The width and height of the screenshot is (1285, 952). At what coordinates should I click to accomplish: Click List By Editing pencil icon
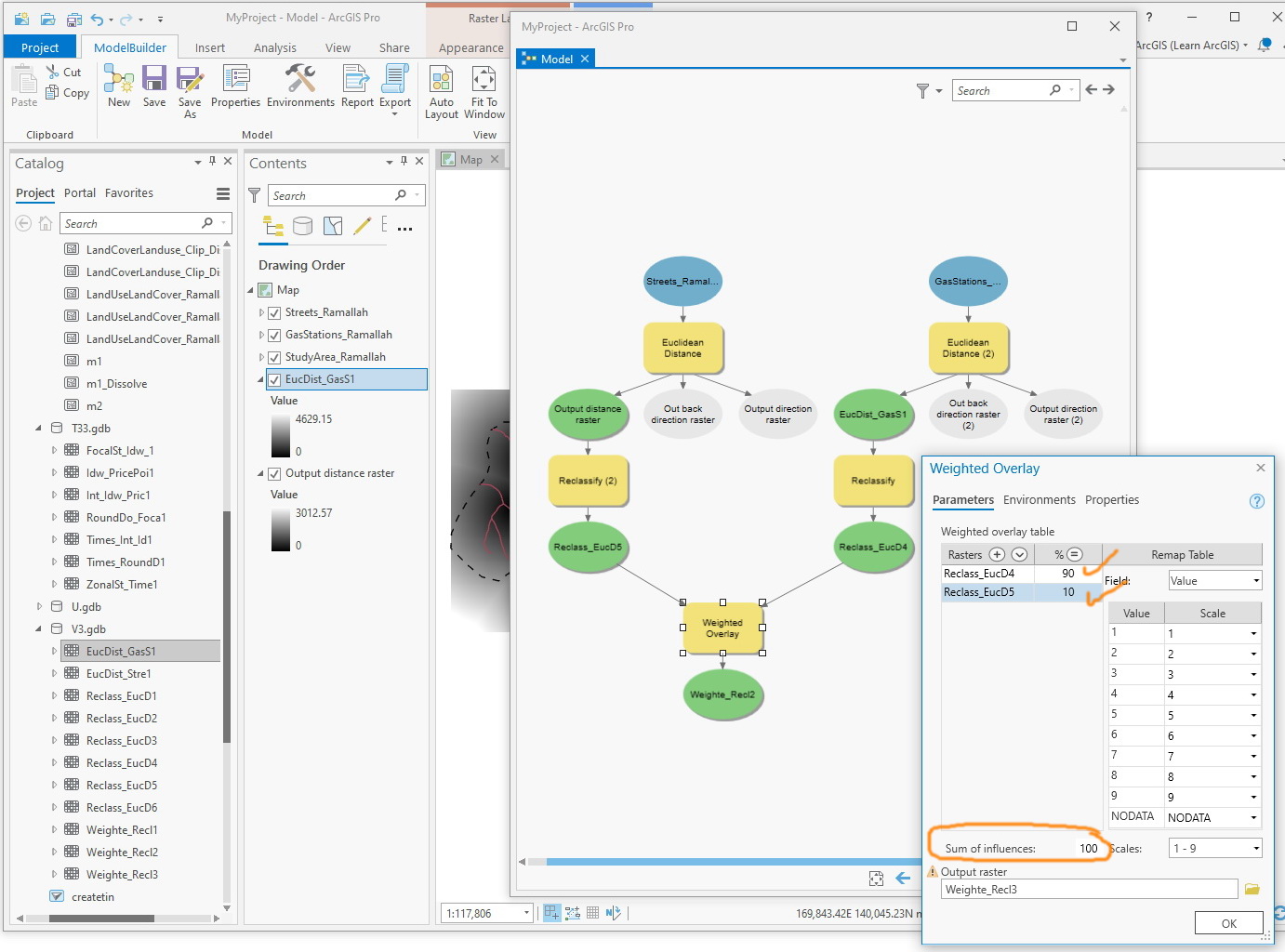pyautogui.click(x=363, y=226)
